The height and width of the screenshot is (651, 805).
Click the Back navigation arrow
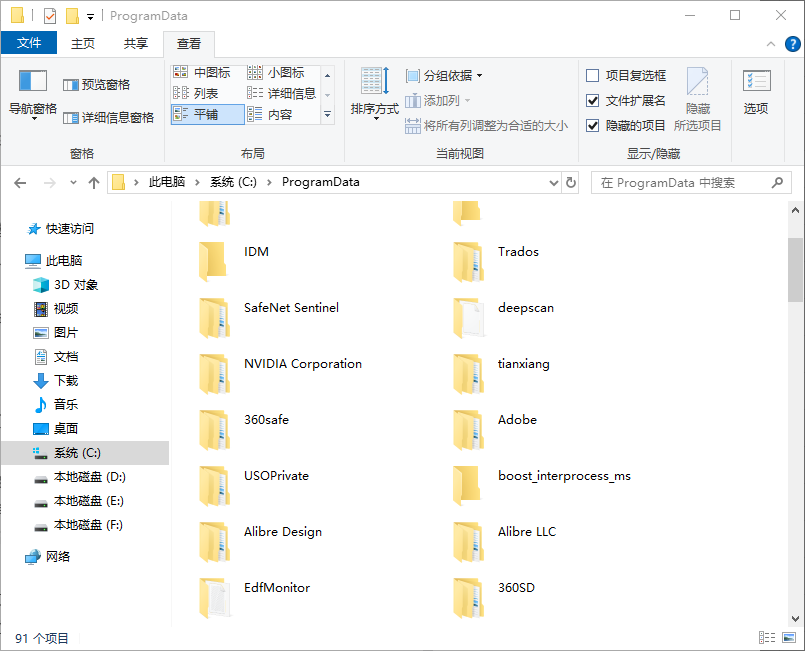[20, 183]
